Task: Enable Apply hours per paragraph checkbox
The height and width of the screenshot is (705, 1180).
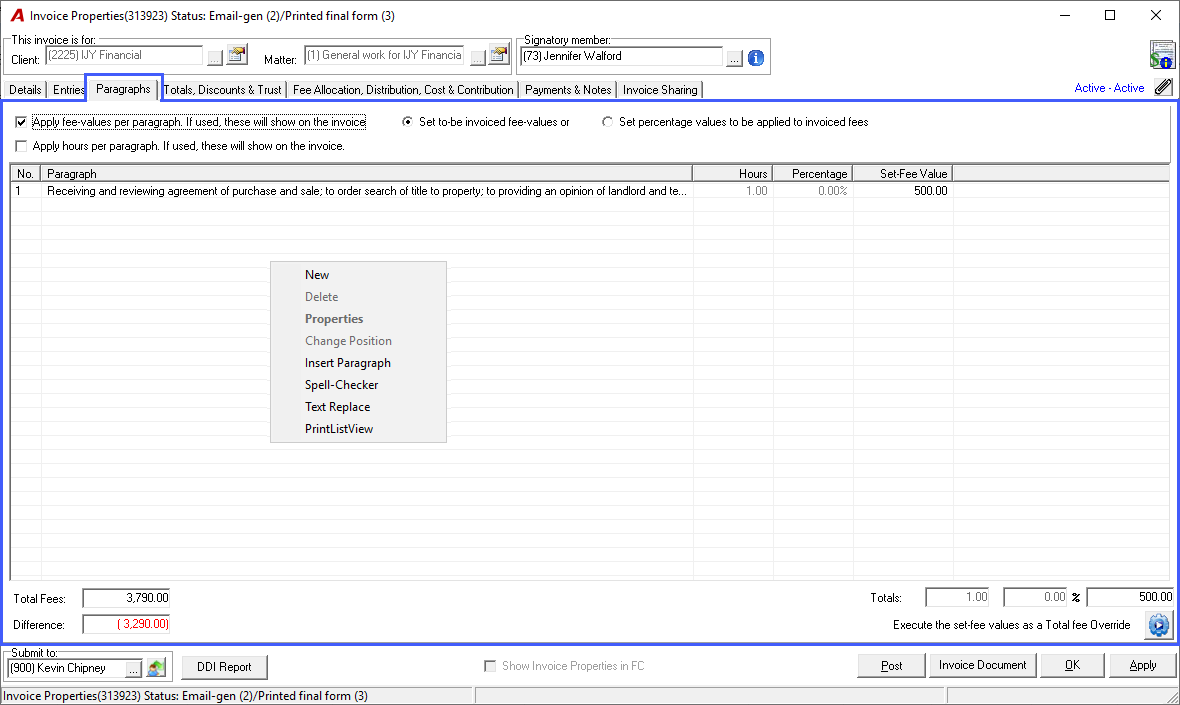Action: click(21, 146)
